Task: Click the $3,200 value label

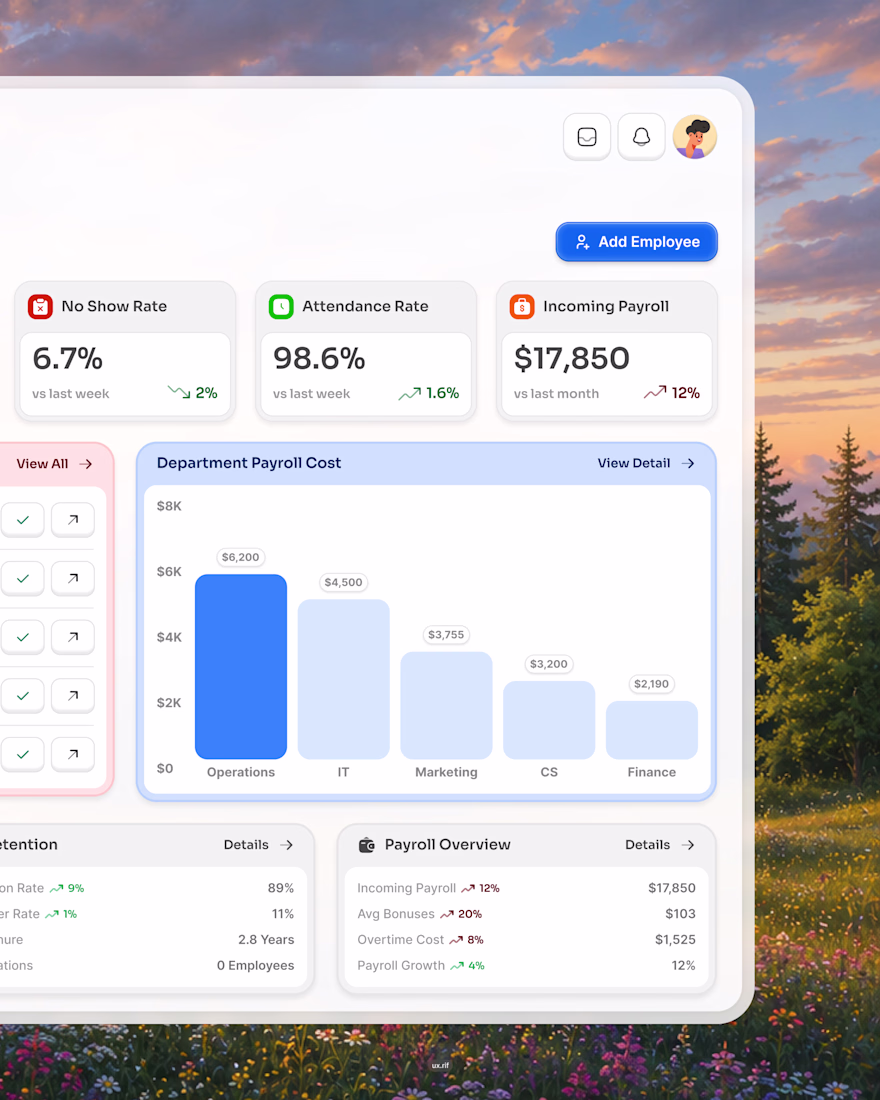Action: pos(549,664)
